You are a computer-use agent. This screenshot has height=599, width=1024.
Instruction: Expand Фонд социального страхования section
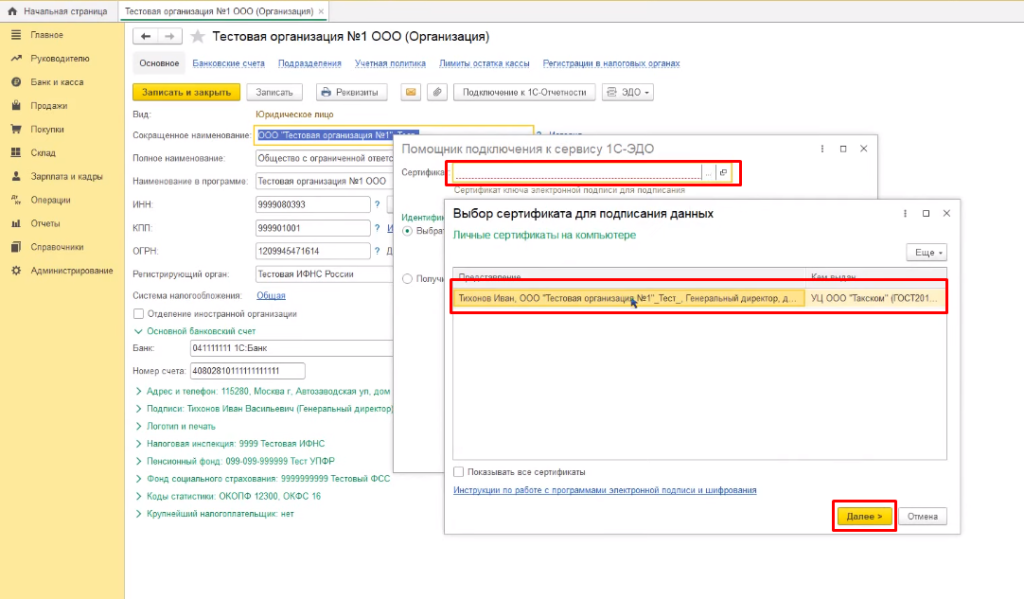[x=138, y=479]
